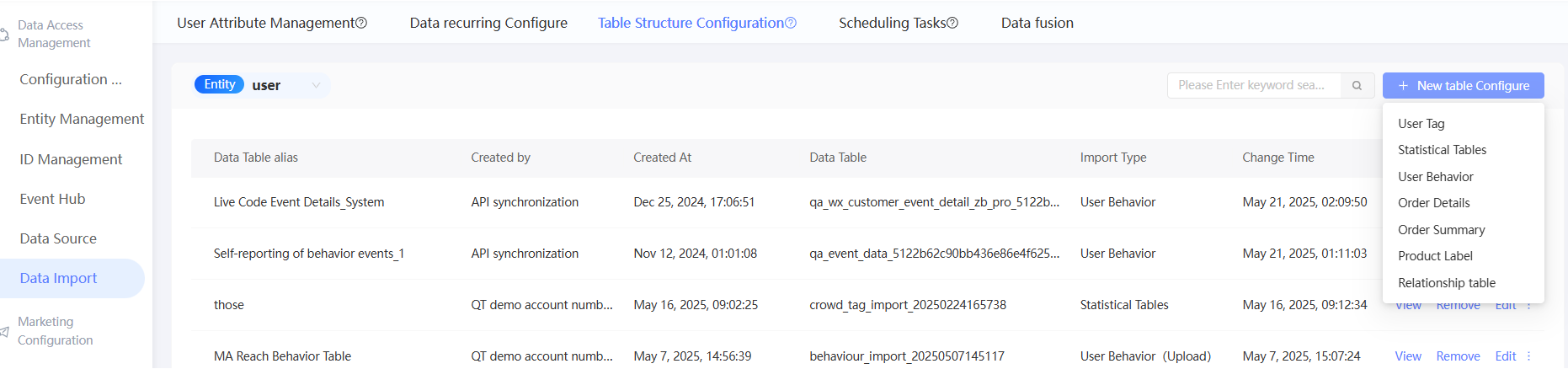
Task: Click the search magnifier icon
Action: click(1357, 85)
